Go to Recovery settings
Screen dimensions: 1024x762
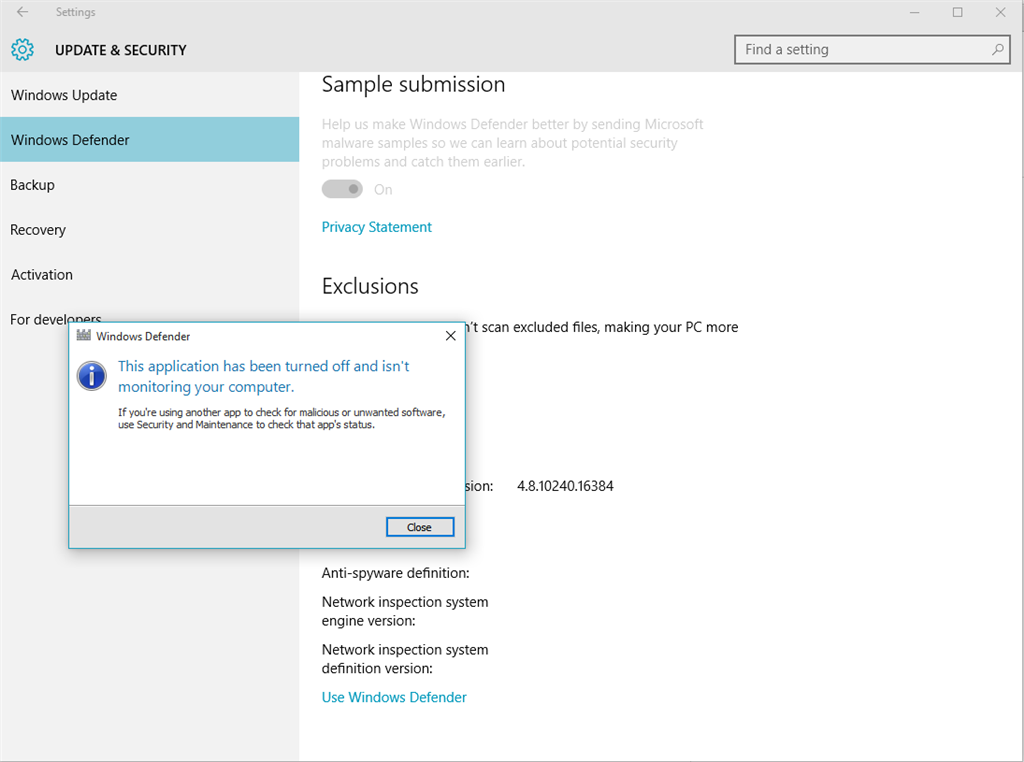point(150,230)
